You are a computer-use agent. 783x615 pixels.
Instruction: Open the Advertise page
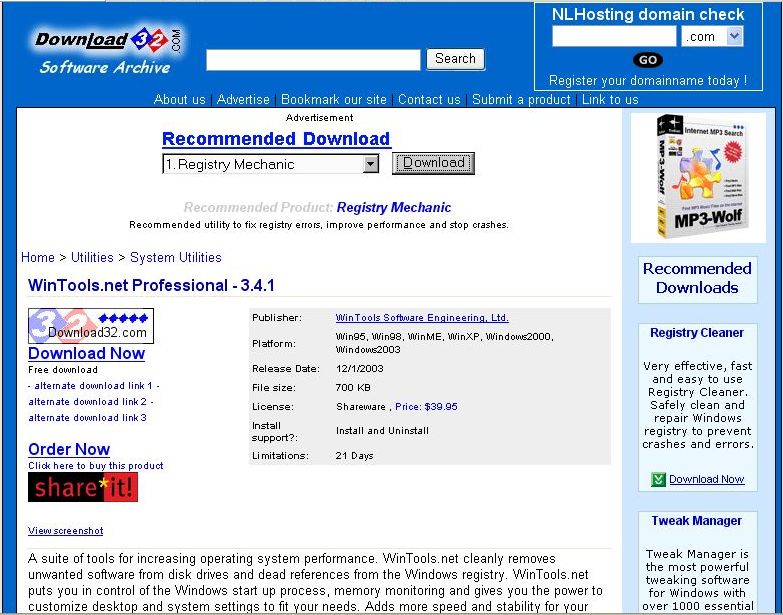tap(243, 99)
